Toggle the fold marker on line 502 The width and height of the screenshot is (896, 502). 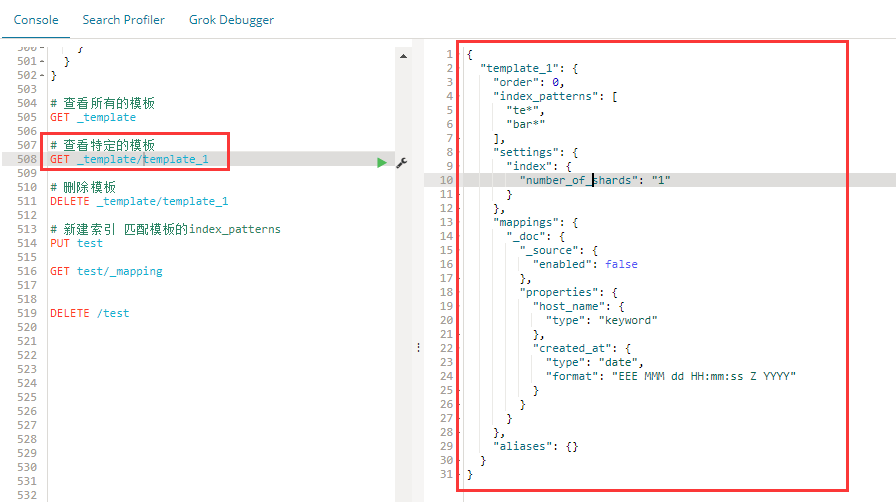(42, 75)
